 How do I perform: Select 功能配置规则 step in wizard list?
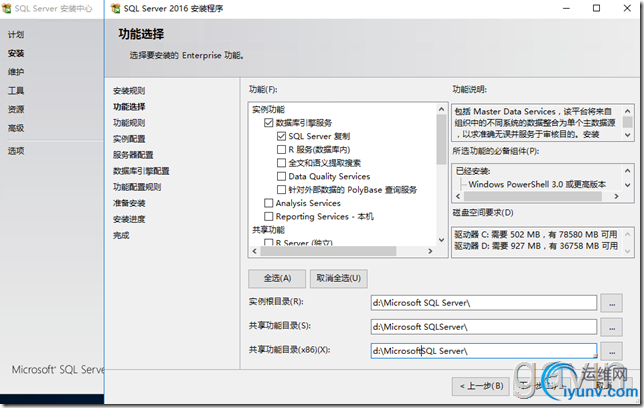pos(137,187)
